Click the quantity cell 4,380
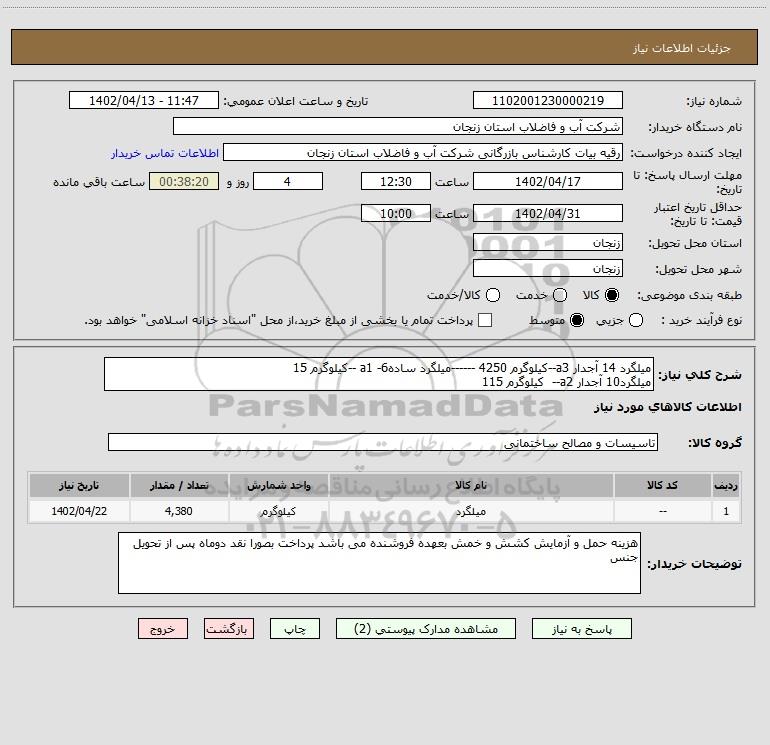 pyautogui.click(x=179, y=511)
